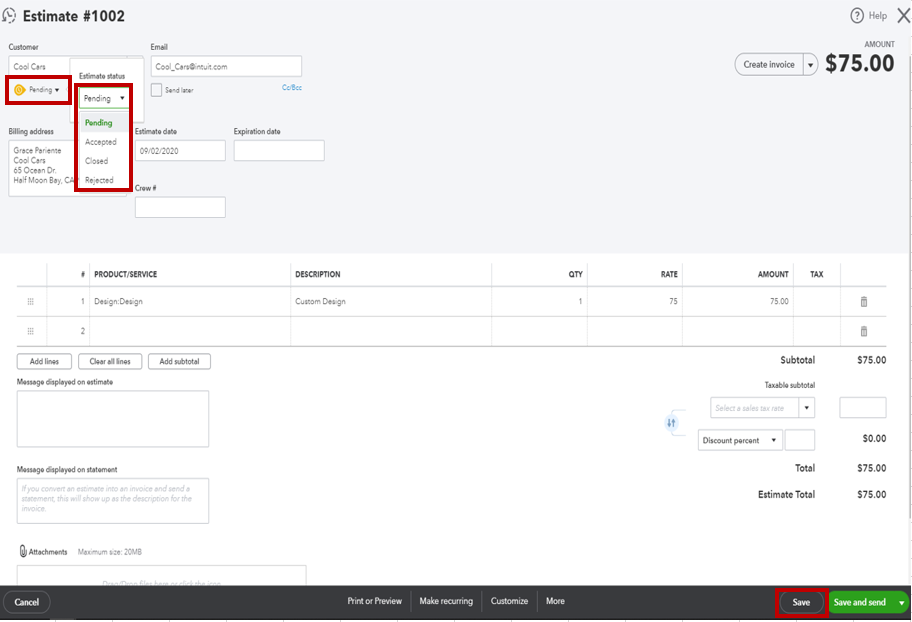Click the Save button
This screenshot has height=622, width=912.
[800, 601]
